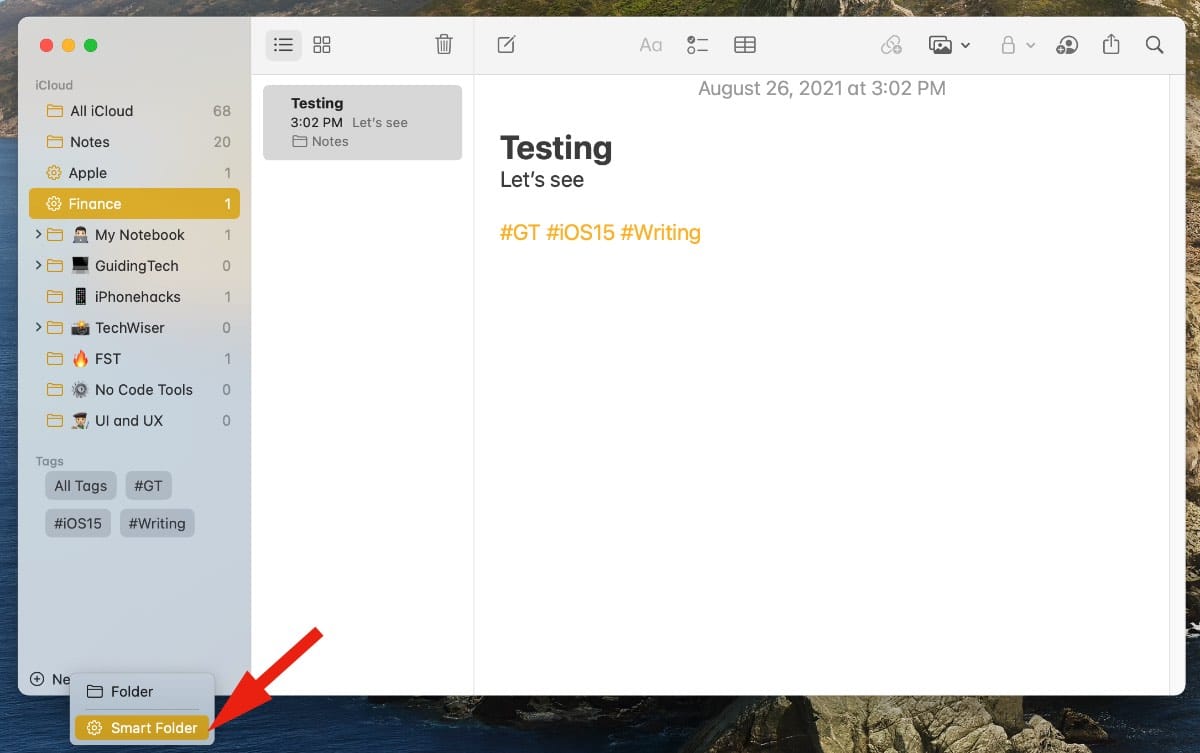Click the share collaborate person icon
Screen dimensions: 1200x753
pyautogui.click(x=1067, y=45)
